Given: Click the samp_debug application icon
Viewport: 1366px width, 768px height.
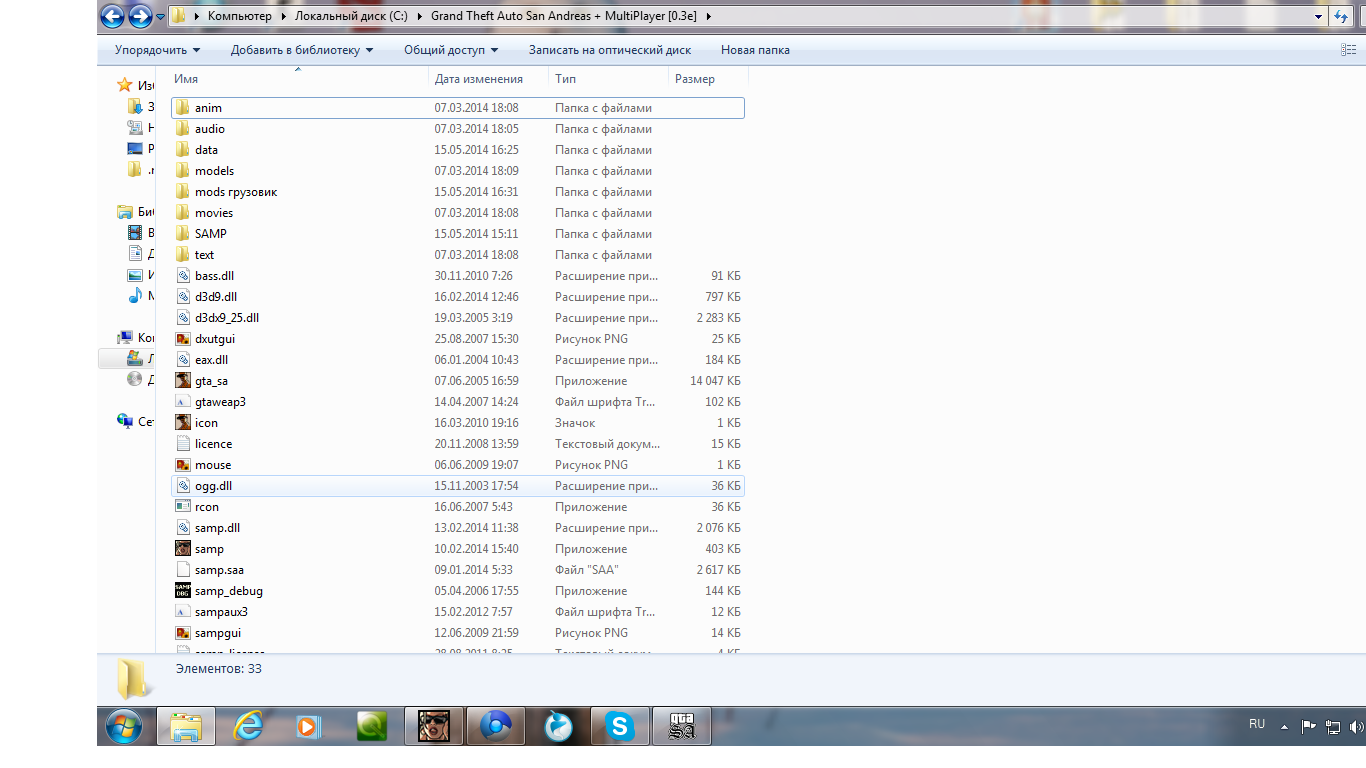Looking at the screenshot, I should 182,591.
